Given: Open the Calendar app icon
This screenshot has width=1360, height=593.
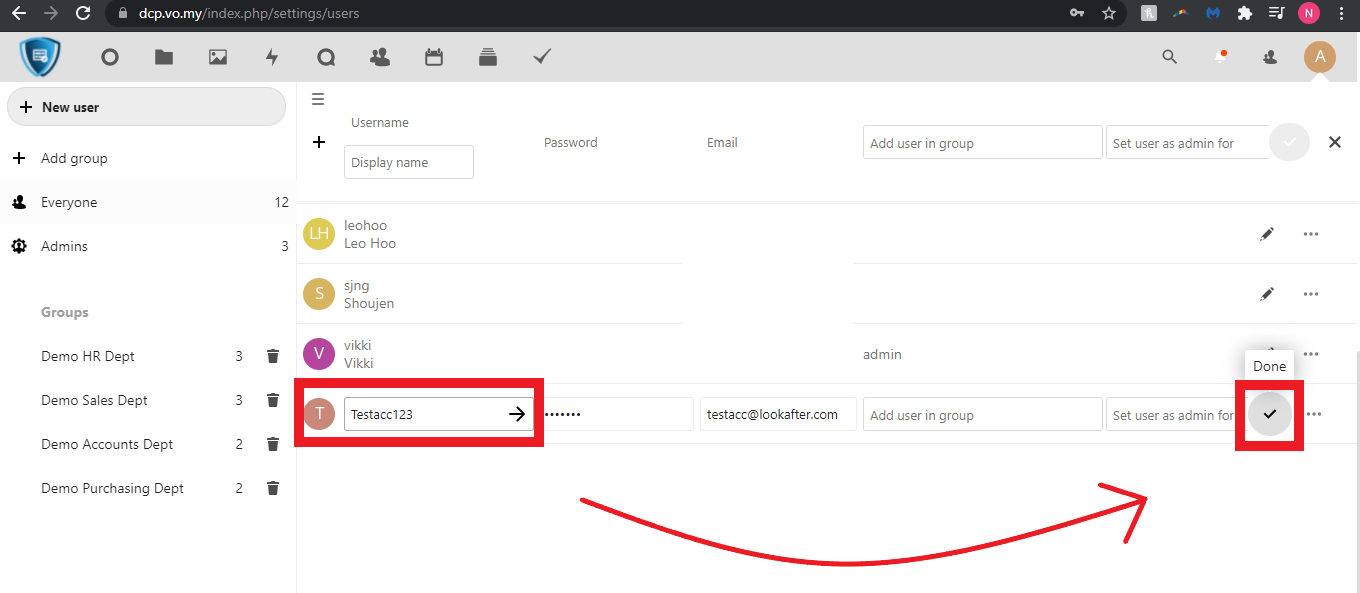Looking at the screenshot, I should (x=434, y=57).
